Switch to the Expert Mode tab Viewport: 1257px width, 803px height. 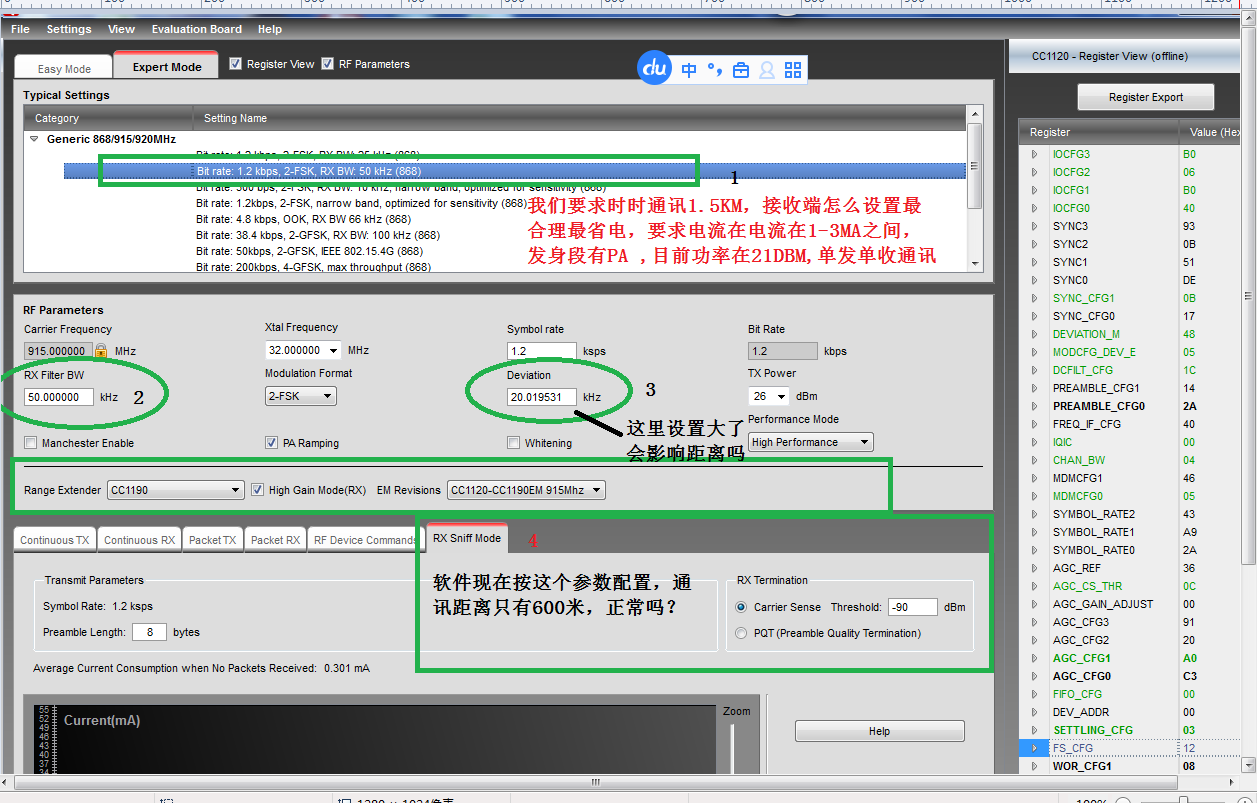[166, 66]
